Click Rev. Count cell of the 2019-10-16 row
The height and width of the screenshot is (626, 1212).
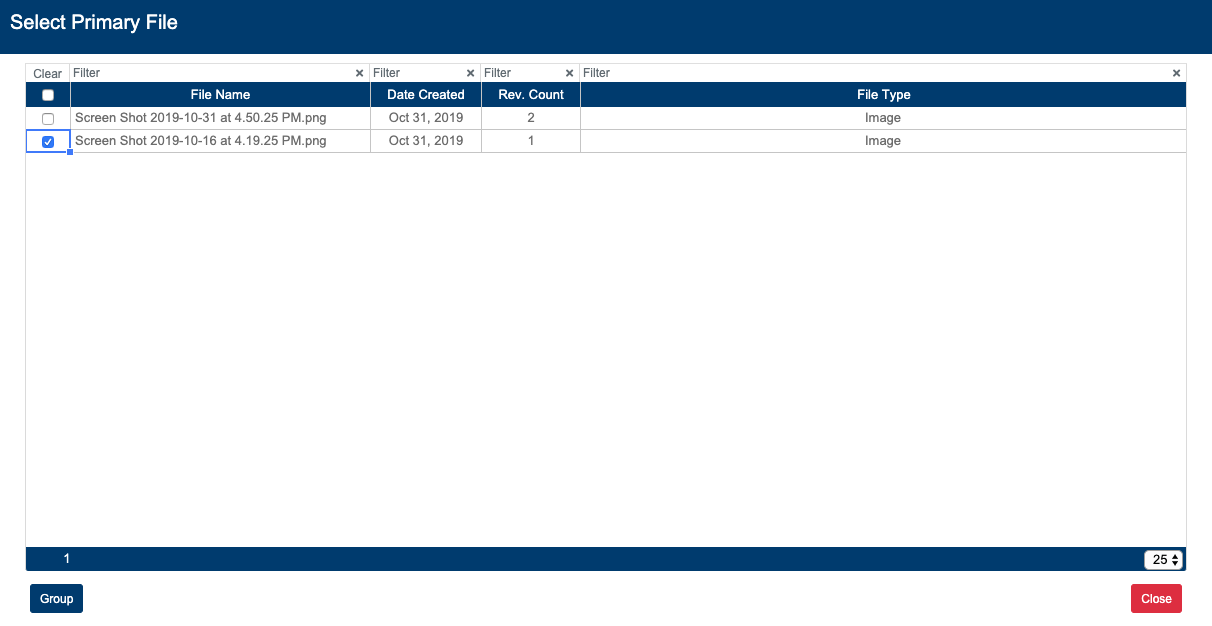(x=531, y=141)
